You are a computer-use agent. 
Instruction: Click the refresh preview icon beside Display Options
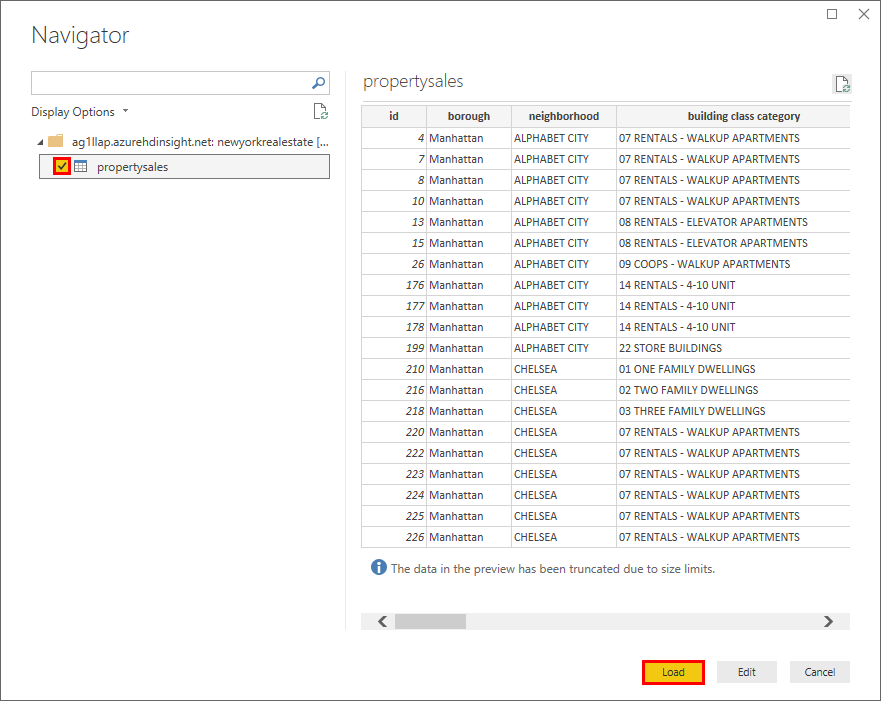320,111
